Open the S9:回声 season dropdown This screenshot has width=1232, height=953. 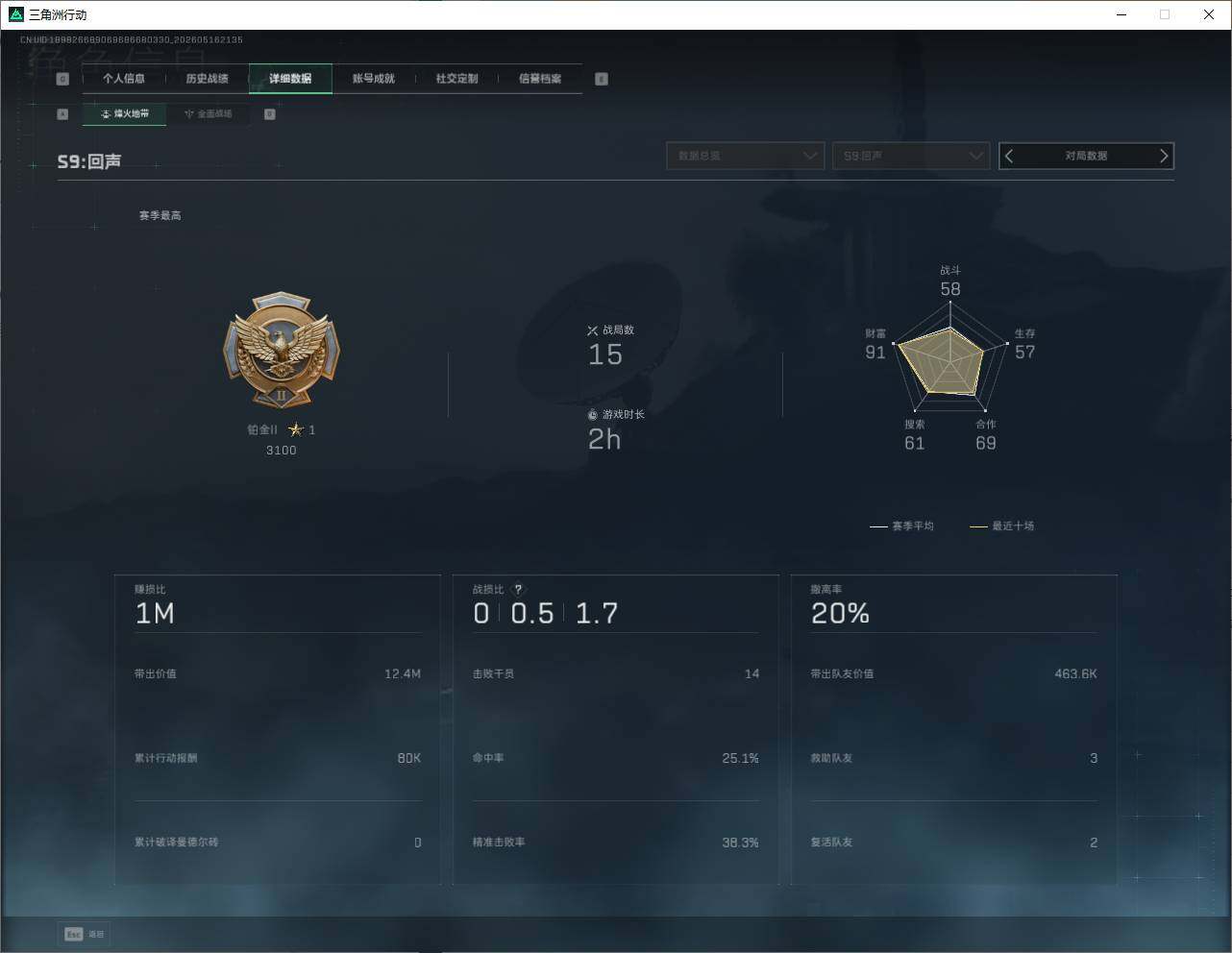(911, 156)
